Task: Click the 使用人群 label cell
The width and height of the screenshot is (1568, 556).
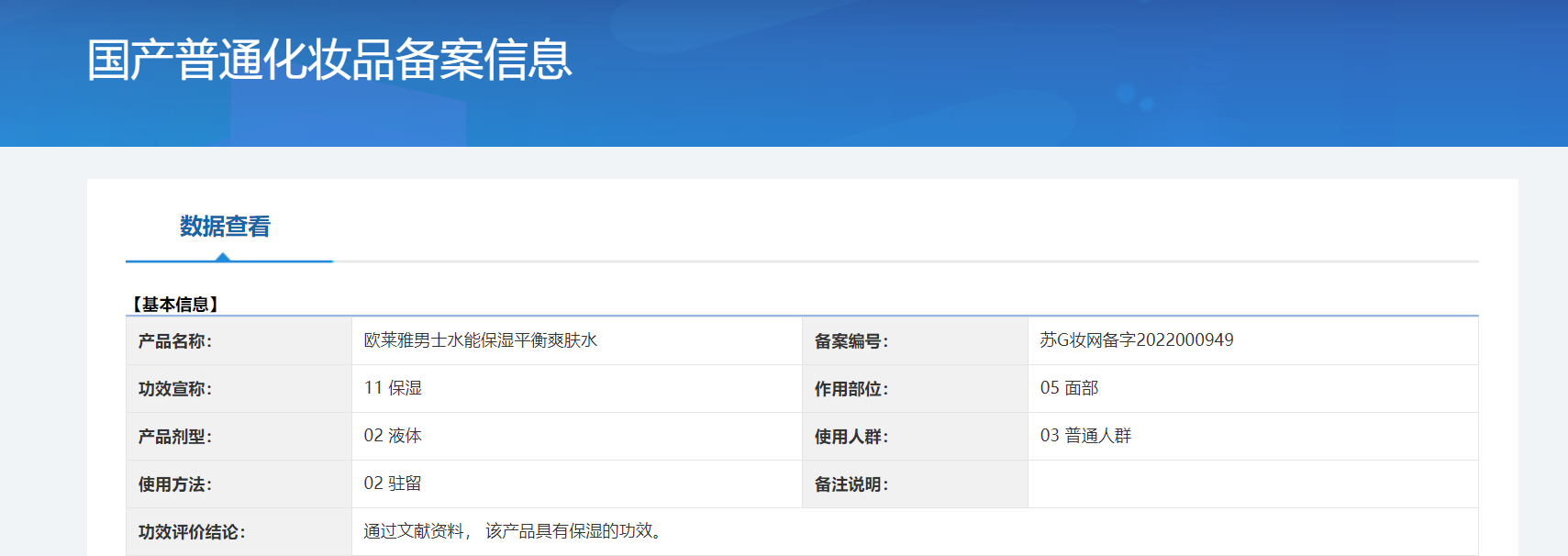Action: coord(915,437)
